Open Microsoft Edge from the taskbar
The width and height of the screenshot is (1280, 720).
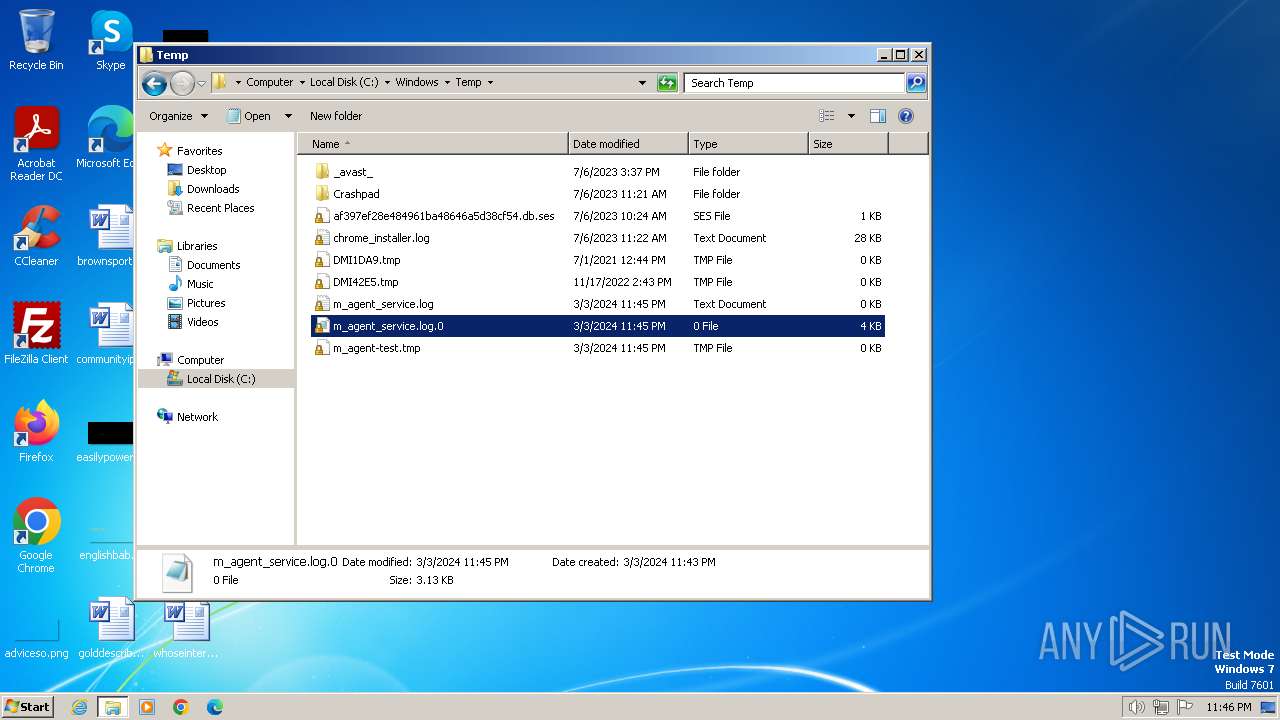[215, 707]
